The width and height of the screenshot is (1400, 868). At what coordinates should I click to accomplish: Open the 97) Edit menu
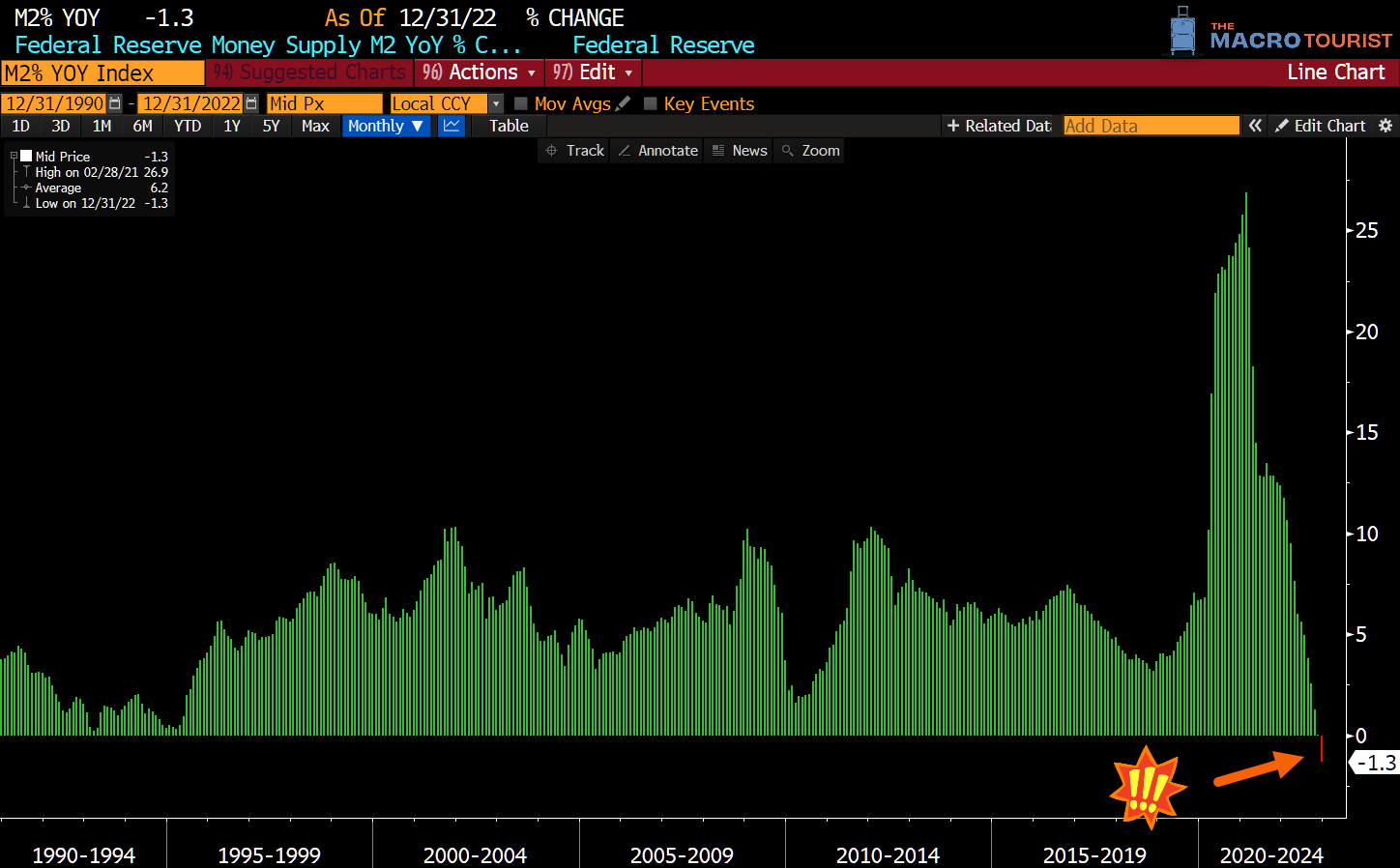(x=592, y=72)
